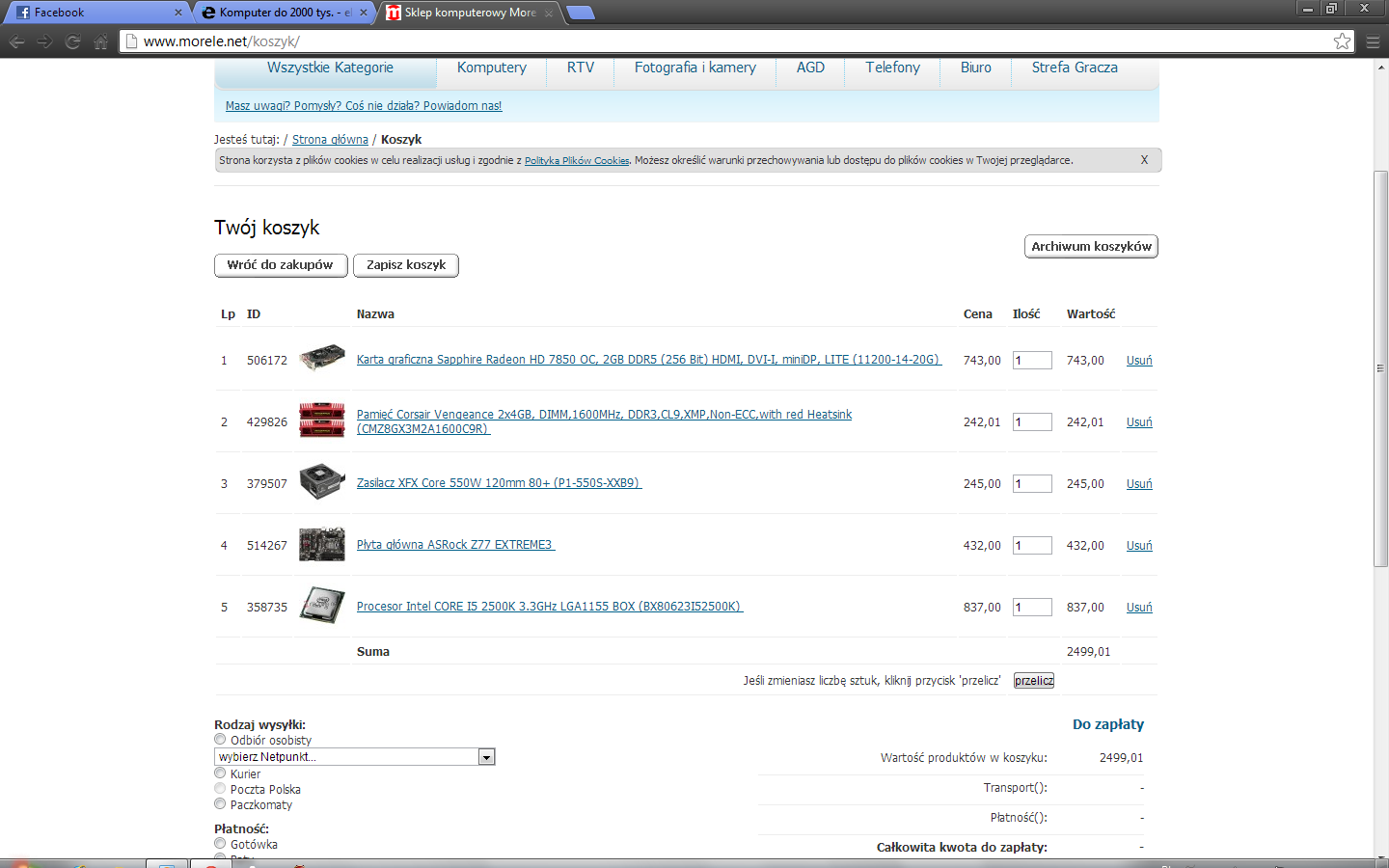Open the Zasilacz XFX Core 550W link

499,483
